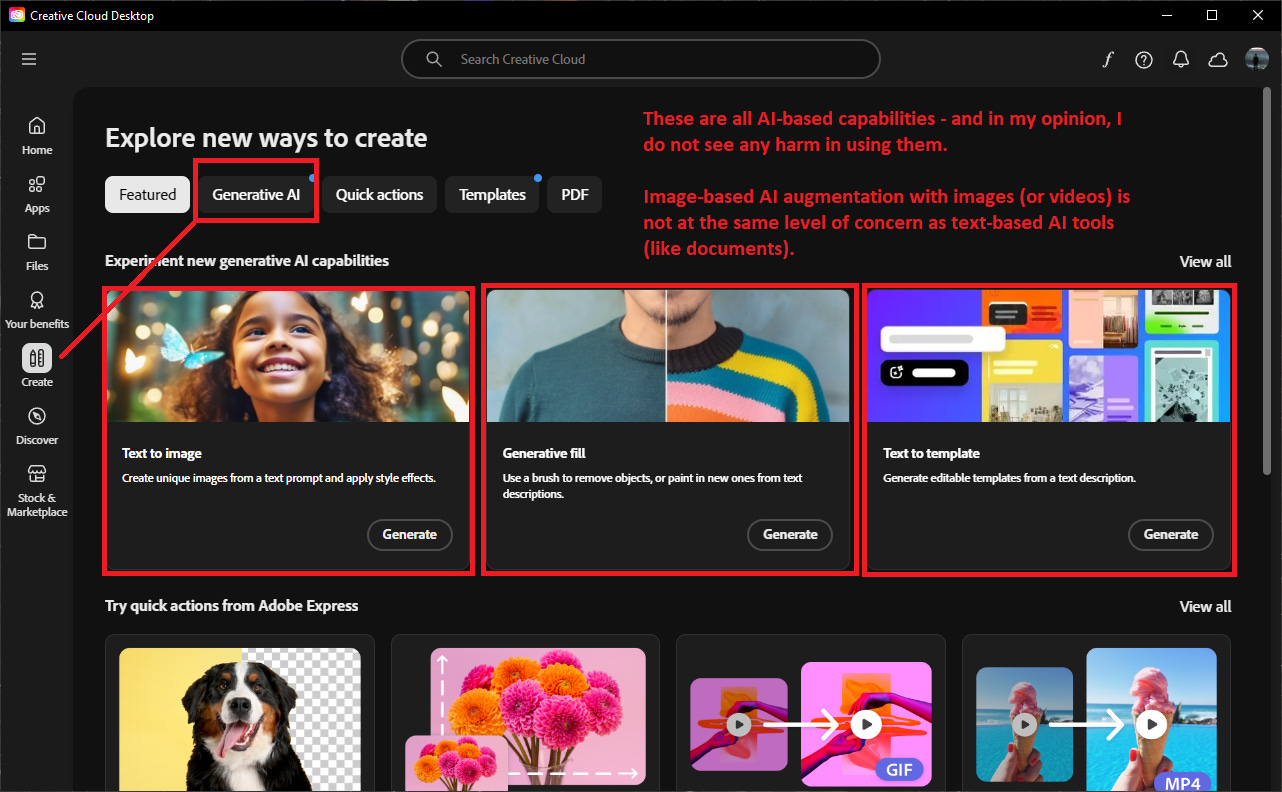Click the Generative fill title

coord(544,453)
